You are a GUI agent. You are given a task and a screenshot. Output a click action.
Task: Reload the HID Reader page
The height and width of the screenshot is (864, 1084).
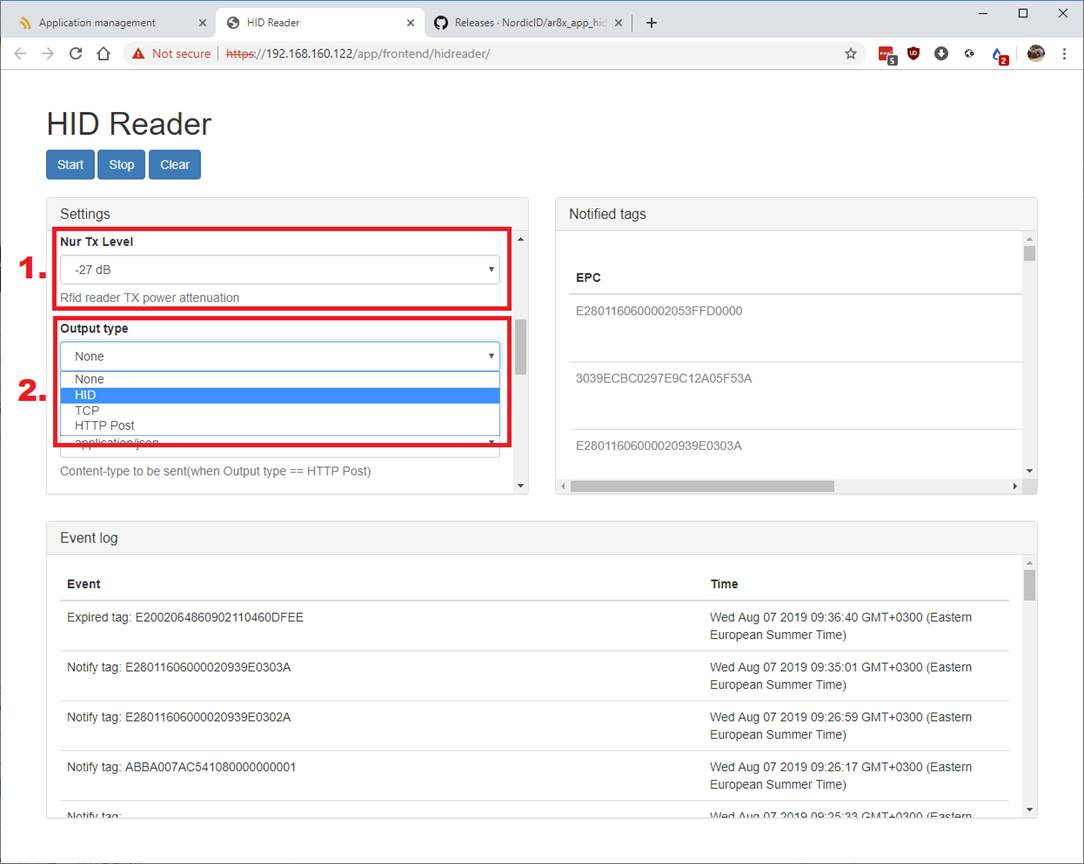[75, 54]
